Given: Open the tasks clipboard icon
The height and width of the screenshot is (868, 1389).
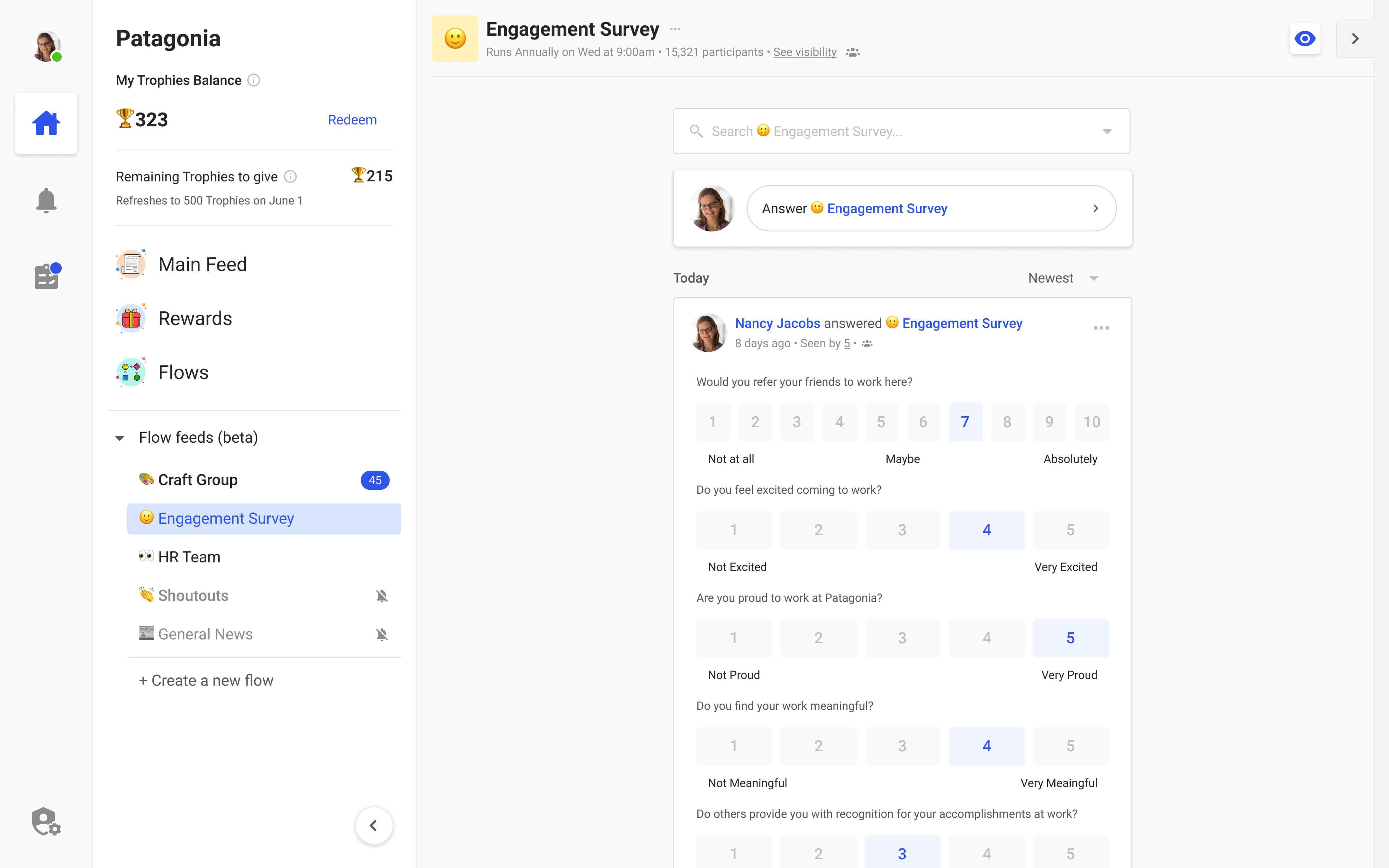Looking at the screenshot, I should tap(47, 276).
